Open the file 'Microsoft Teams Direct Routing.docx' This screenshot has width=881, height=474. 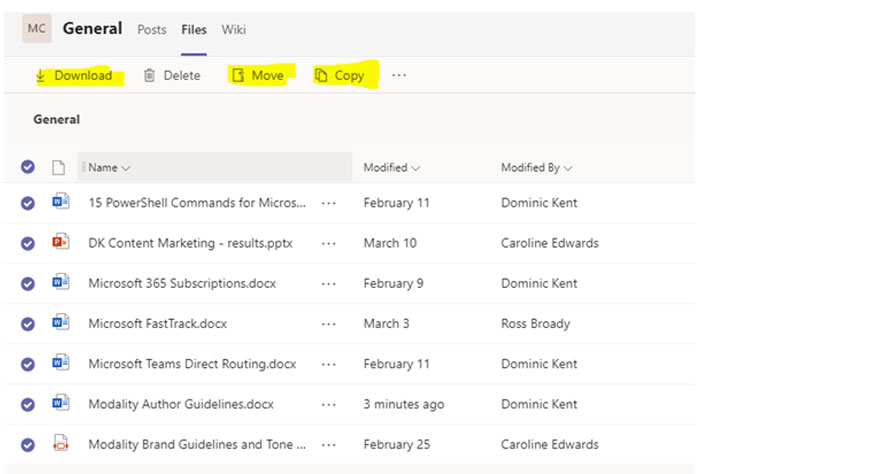point(192,364)
